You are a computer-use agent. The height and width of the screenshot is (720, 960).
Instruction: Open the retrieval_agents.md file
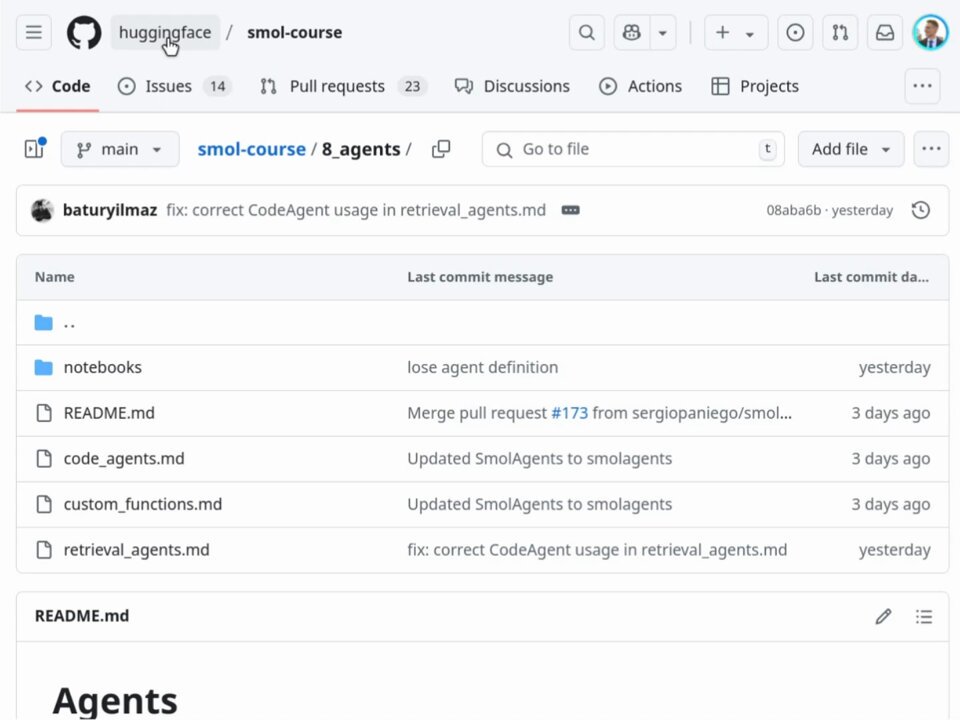[137, 550]
